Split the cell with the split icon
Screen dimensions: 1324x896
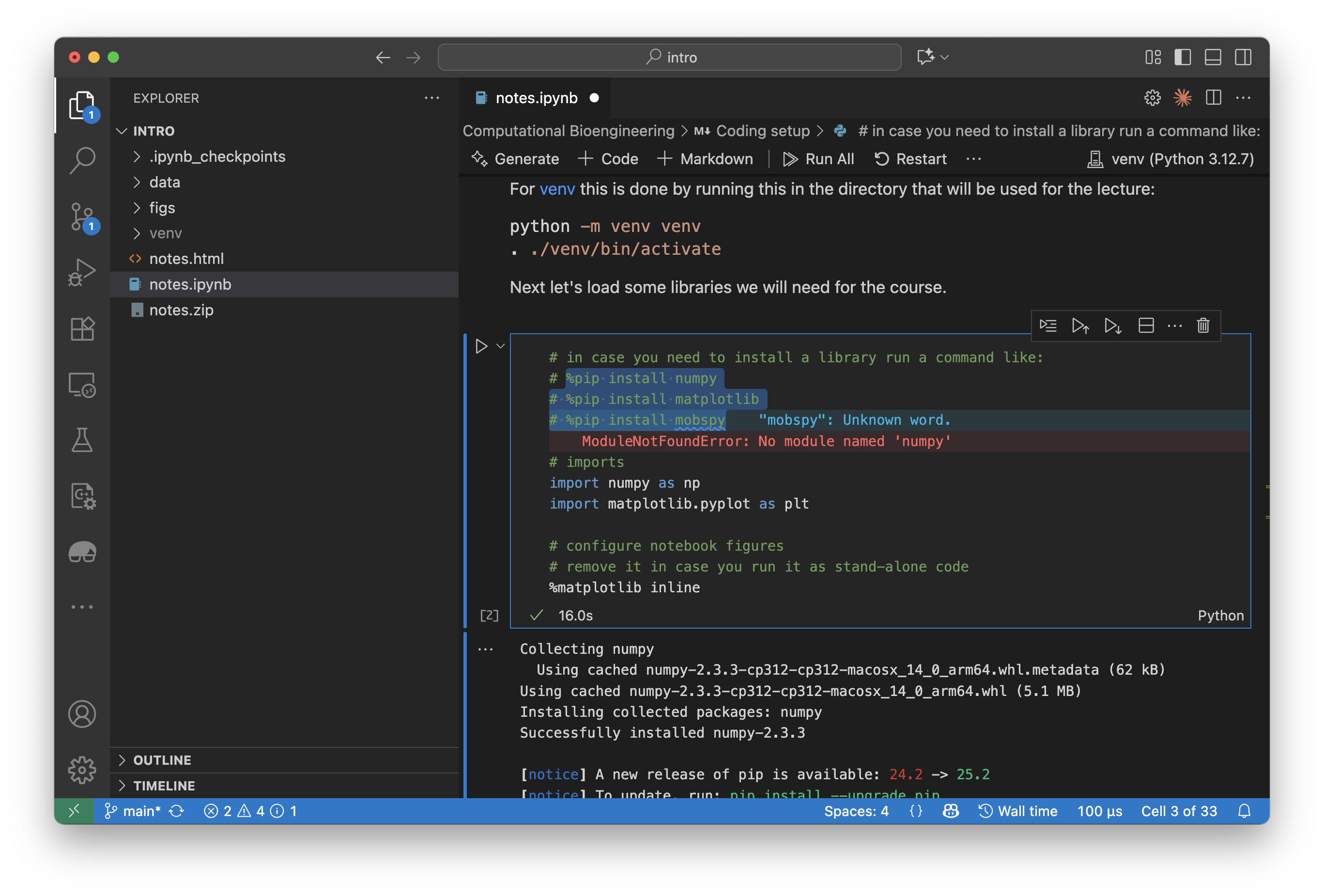[1146, 325]
